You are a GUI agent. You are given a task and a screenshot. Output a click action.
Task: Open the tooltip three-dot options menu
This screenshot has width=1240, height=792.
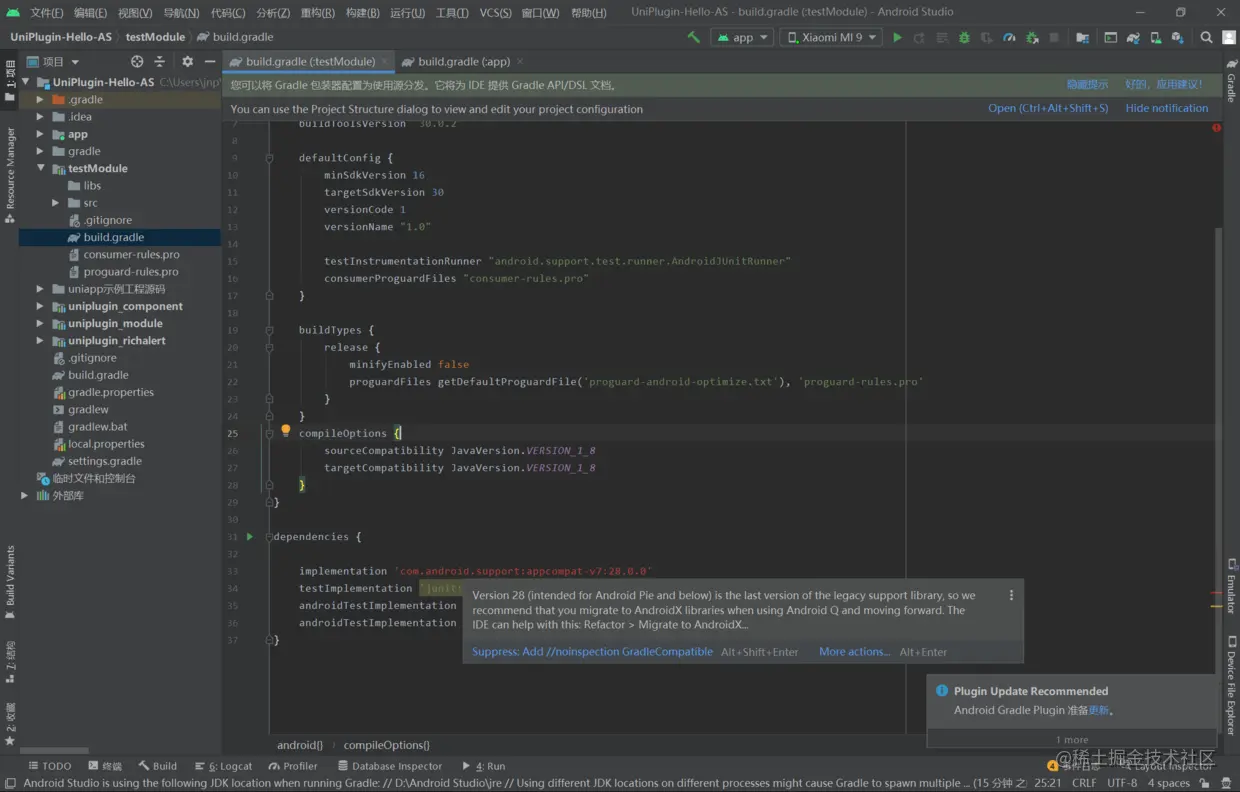coord(1011,595)
